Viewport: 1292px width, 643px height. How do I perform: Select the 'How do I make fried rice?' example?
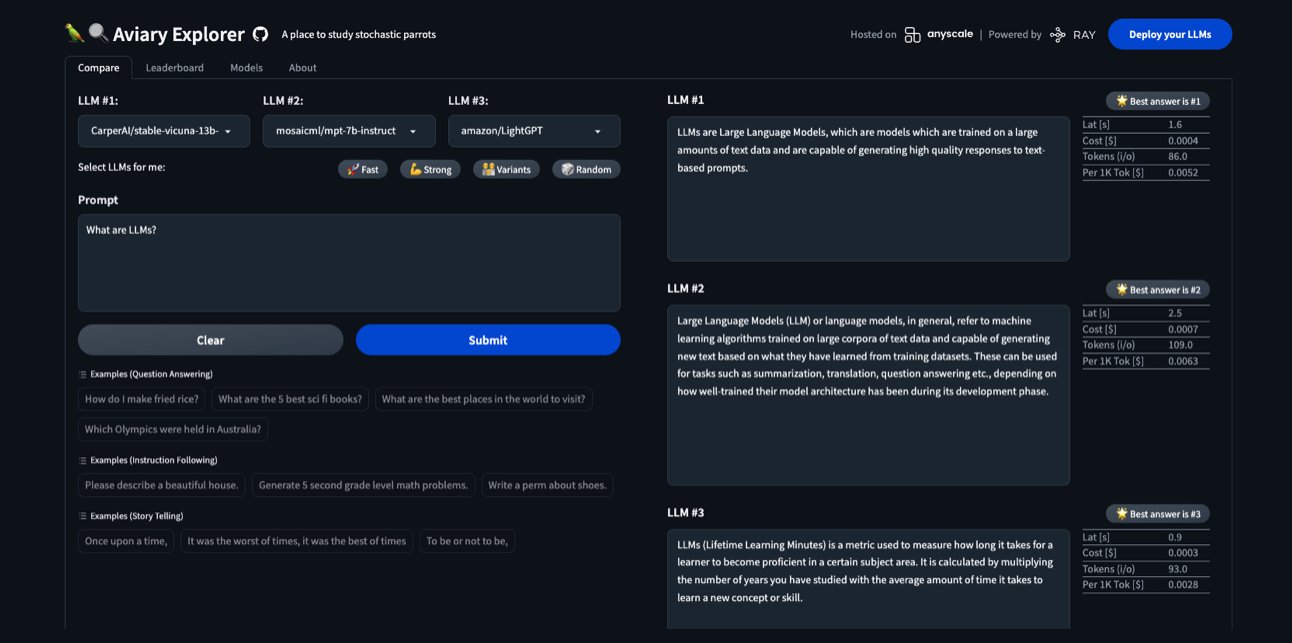pyautogui.click(x=143, y=398)
